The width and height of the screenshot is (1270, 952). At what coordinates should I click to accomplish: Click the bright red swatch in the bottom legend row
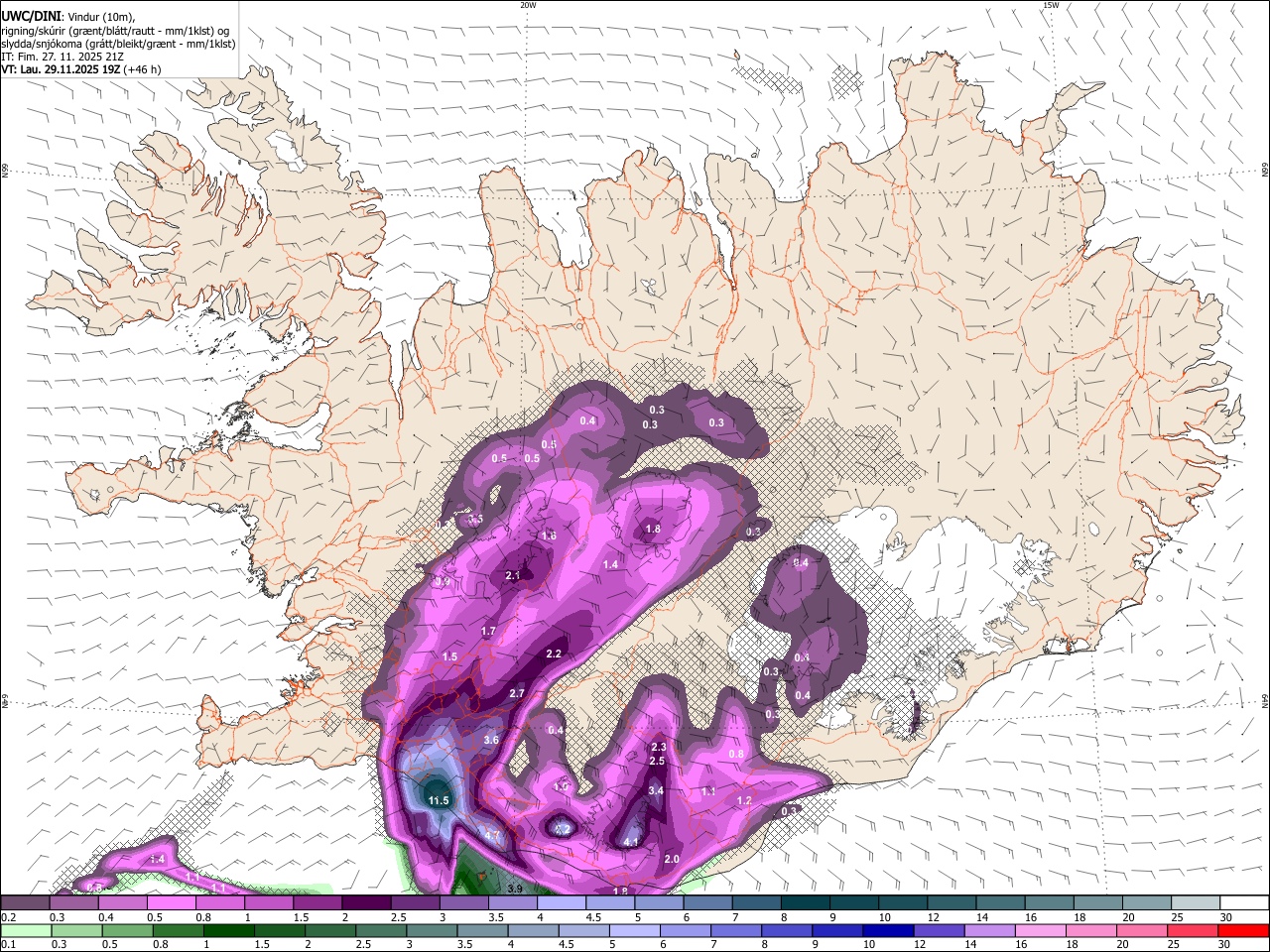pyautogui.click(x=1242, y=930)
